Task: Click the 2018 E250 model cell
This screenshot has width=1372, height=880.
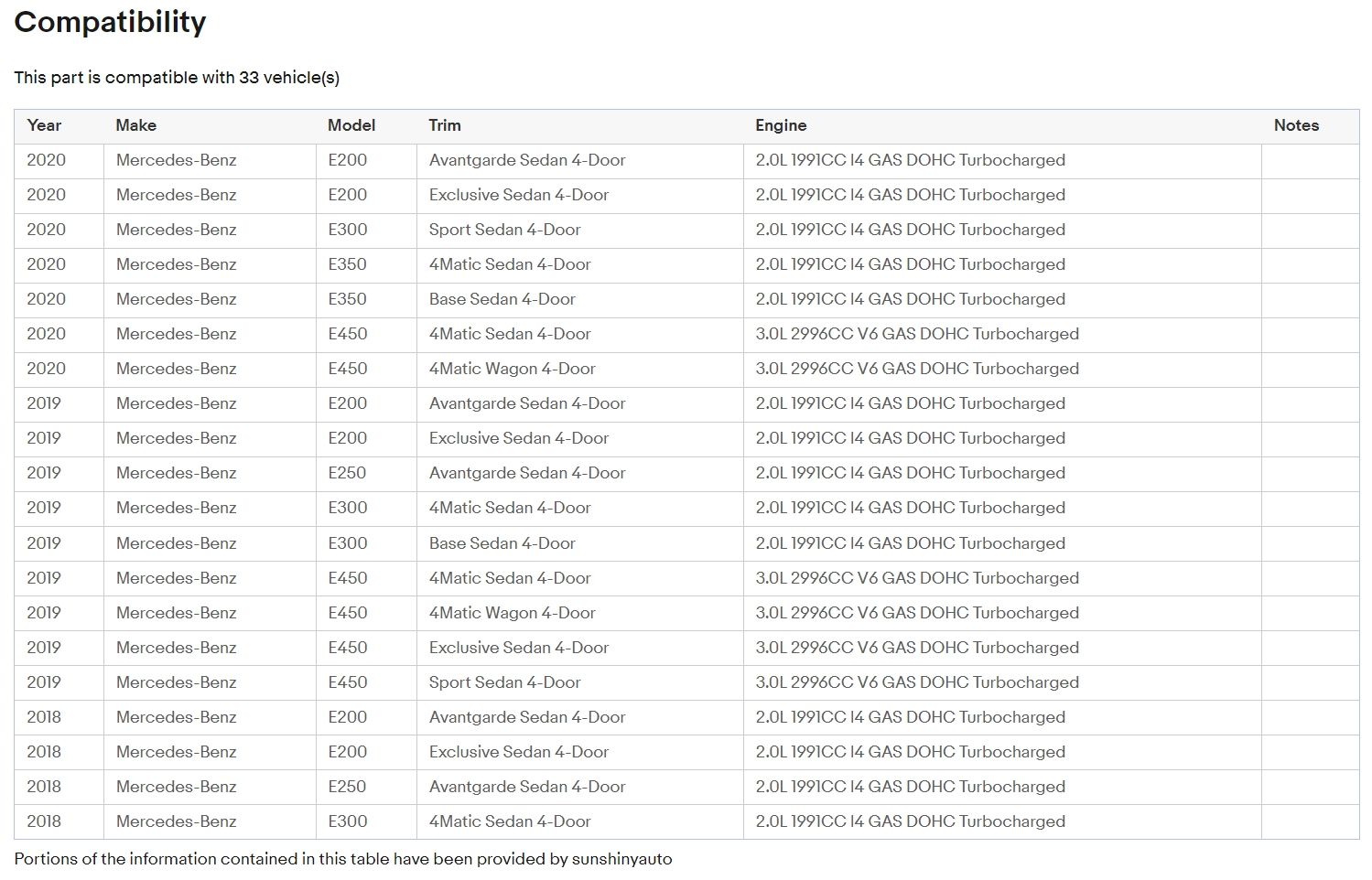Action: point(347,787)
